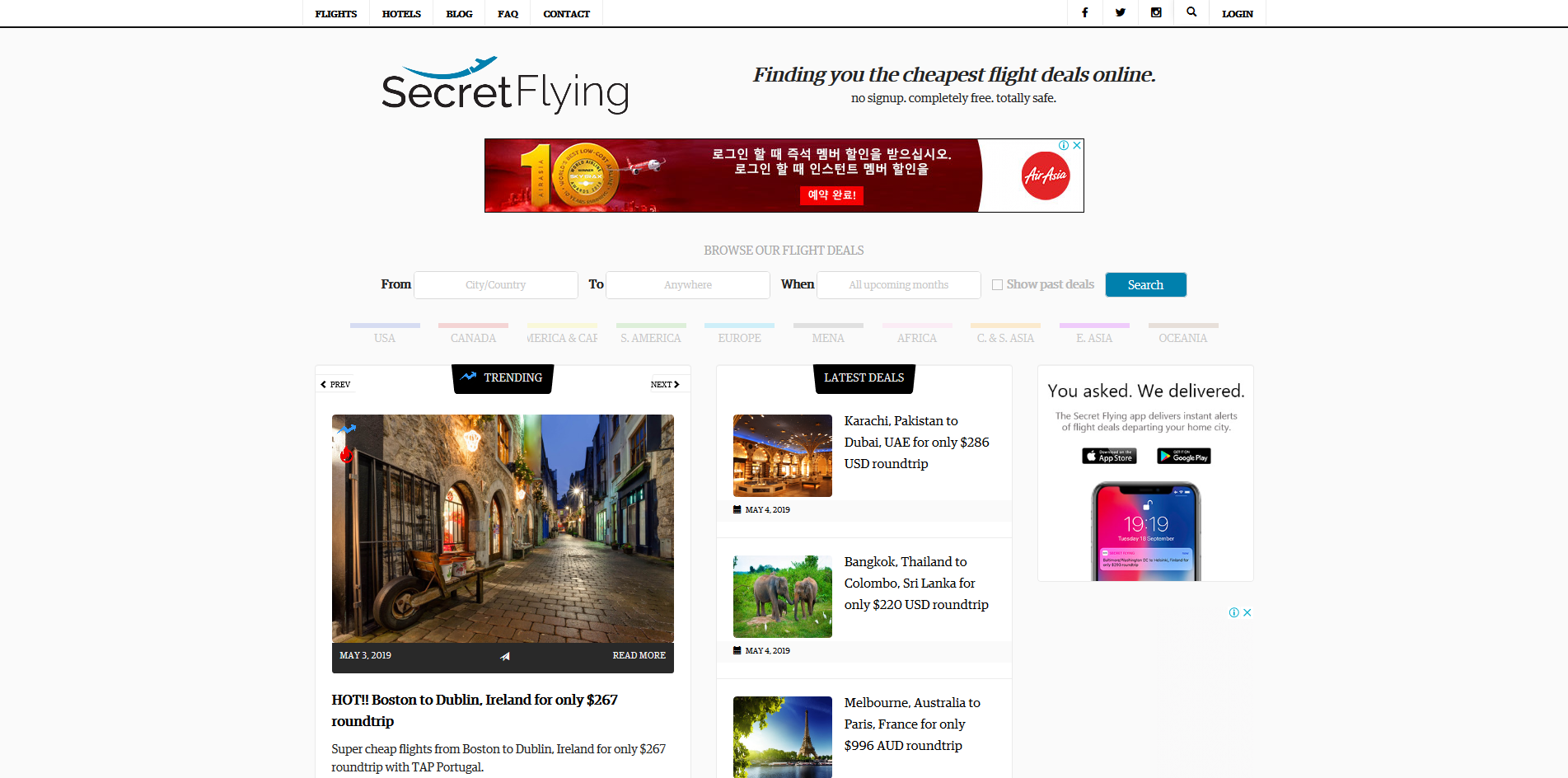
Task: Open the To Anywhere destination field
Action: click(688, 284)
